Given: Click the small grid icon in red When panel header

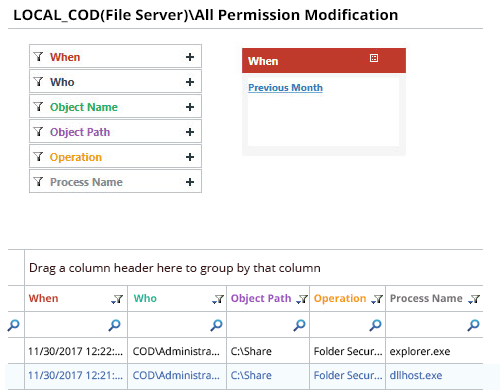Looking at the screenshot, I should pos(374,58).
